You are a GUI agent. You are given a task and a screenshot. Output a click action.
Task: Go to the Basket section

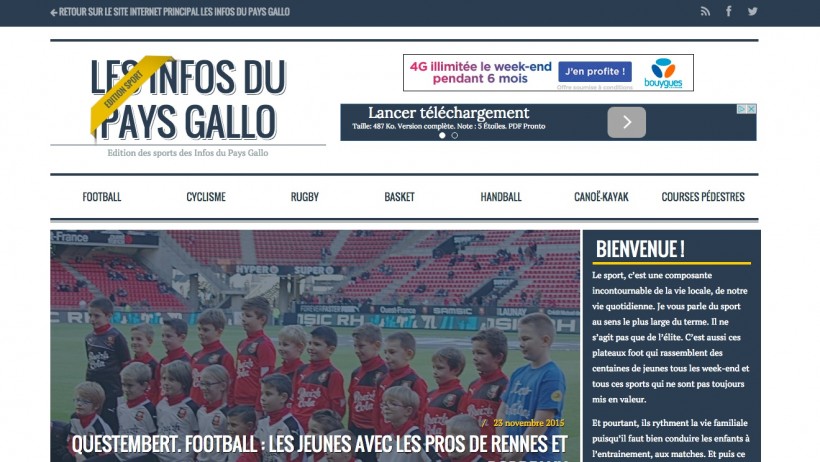coord(400,197)
